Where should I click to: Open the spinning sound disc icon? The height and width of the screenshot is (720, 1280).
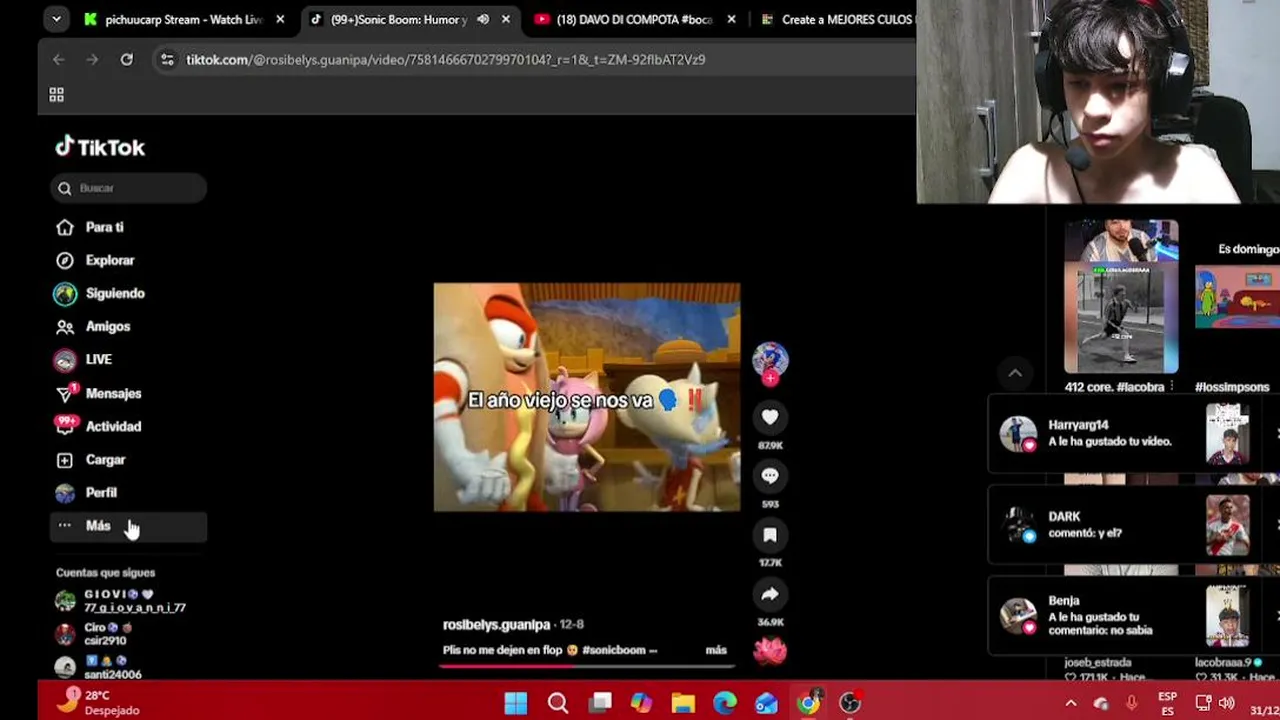(770, 650)
